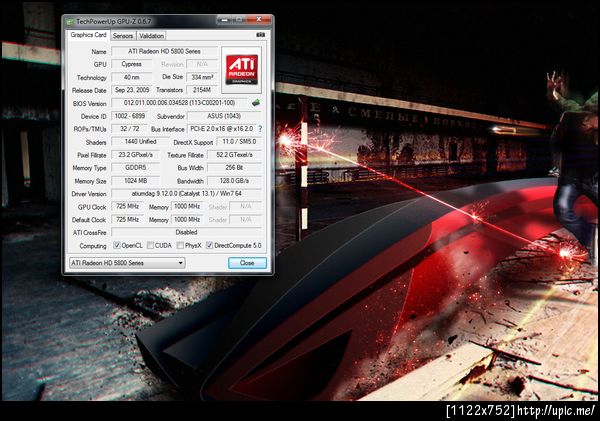
Task: Click the GPU-Z title bar app icon
Action: pyautogui.click(x=70, y=22)
